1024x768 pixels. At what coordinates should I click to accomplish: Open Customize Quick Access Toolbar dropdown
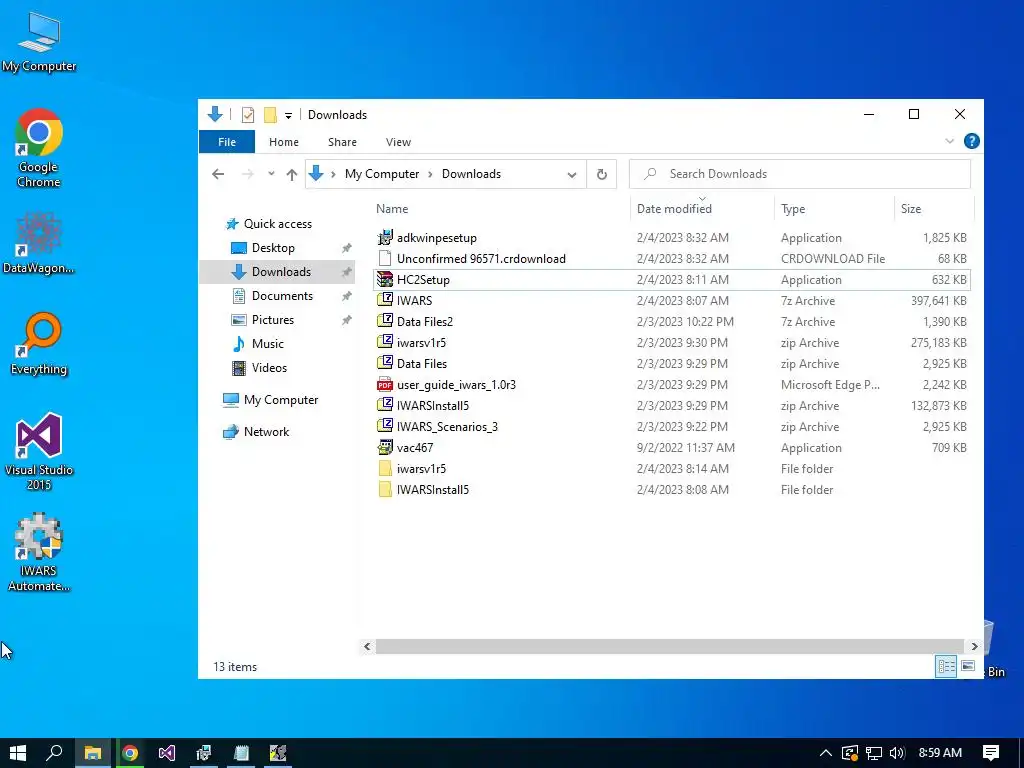[x=288, y=116]
